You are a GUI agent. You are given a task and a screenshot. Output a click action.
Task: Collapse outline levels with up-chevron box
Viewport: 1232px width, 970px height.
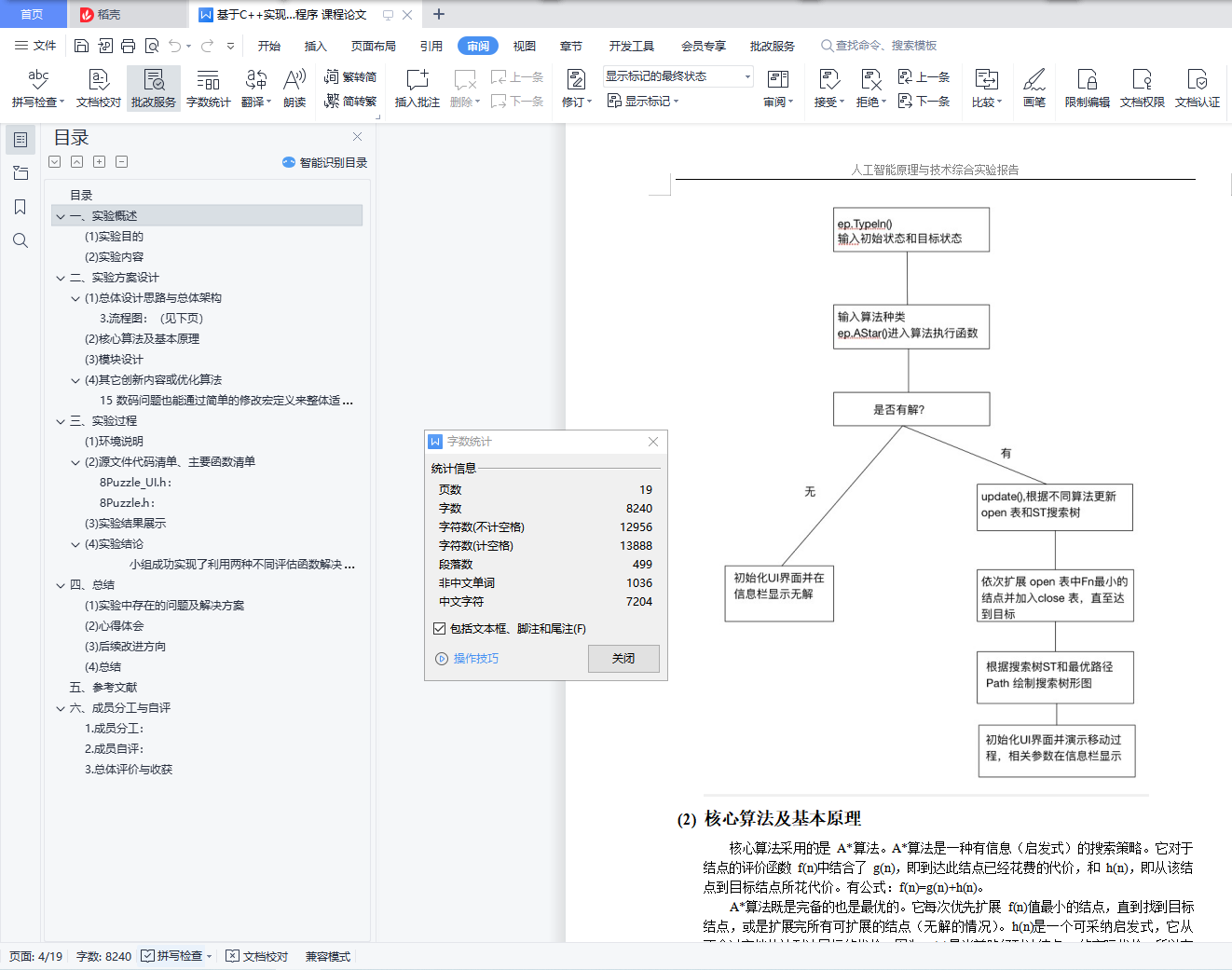(77, 161)
